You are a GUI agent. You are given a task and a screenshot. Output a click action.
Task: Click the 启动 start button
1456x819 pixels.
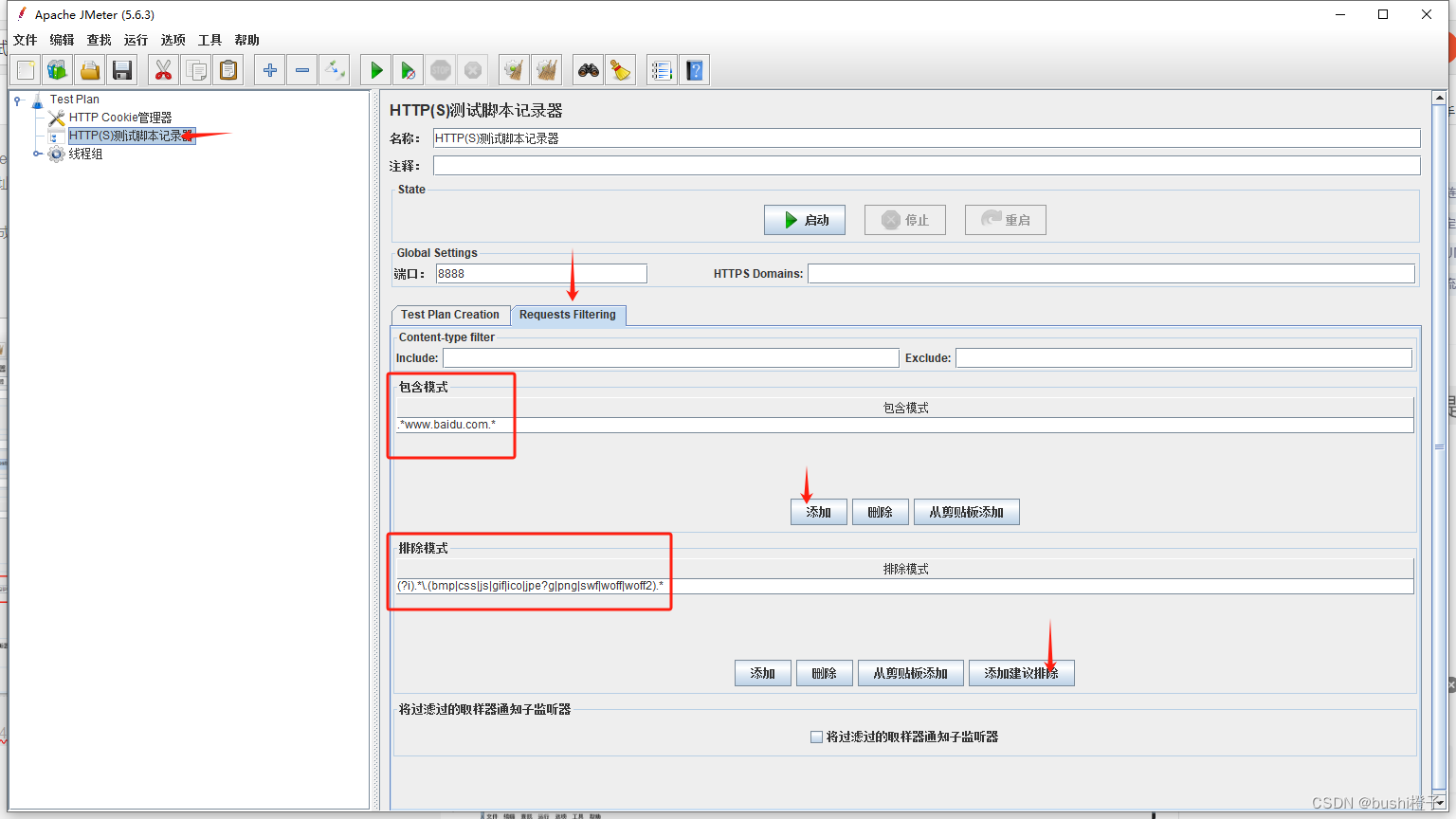805,220
